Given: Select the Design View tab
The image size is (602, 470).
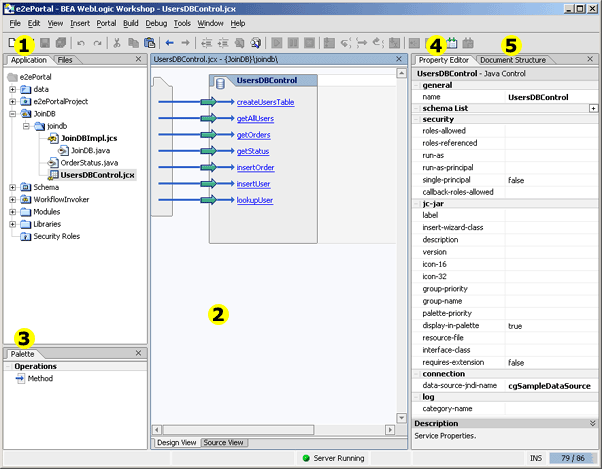Looking at the screenshot, I should (177, 443).
